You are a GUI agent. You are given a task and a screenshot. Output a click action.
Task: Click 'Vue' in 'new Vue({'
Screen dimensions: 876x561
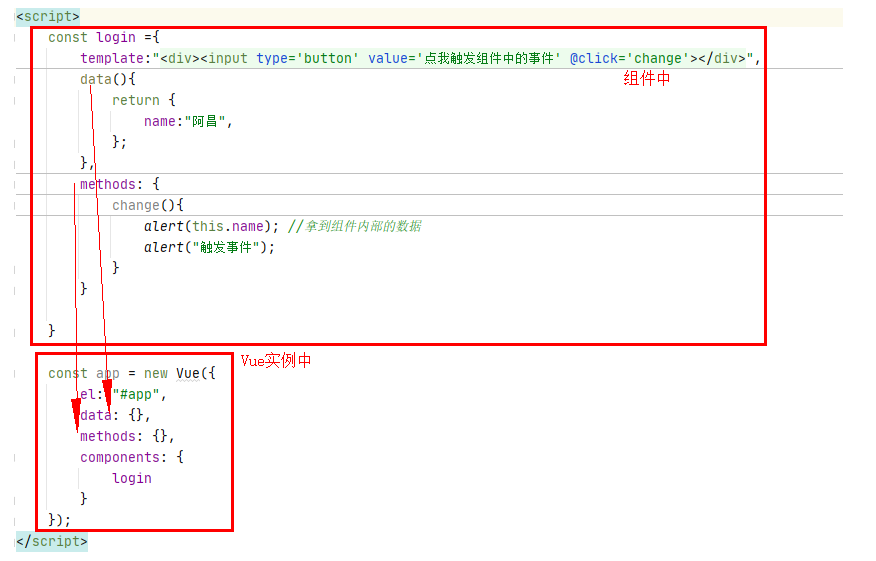pyautogui.click(x=188, y=373)
